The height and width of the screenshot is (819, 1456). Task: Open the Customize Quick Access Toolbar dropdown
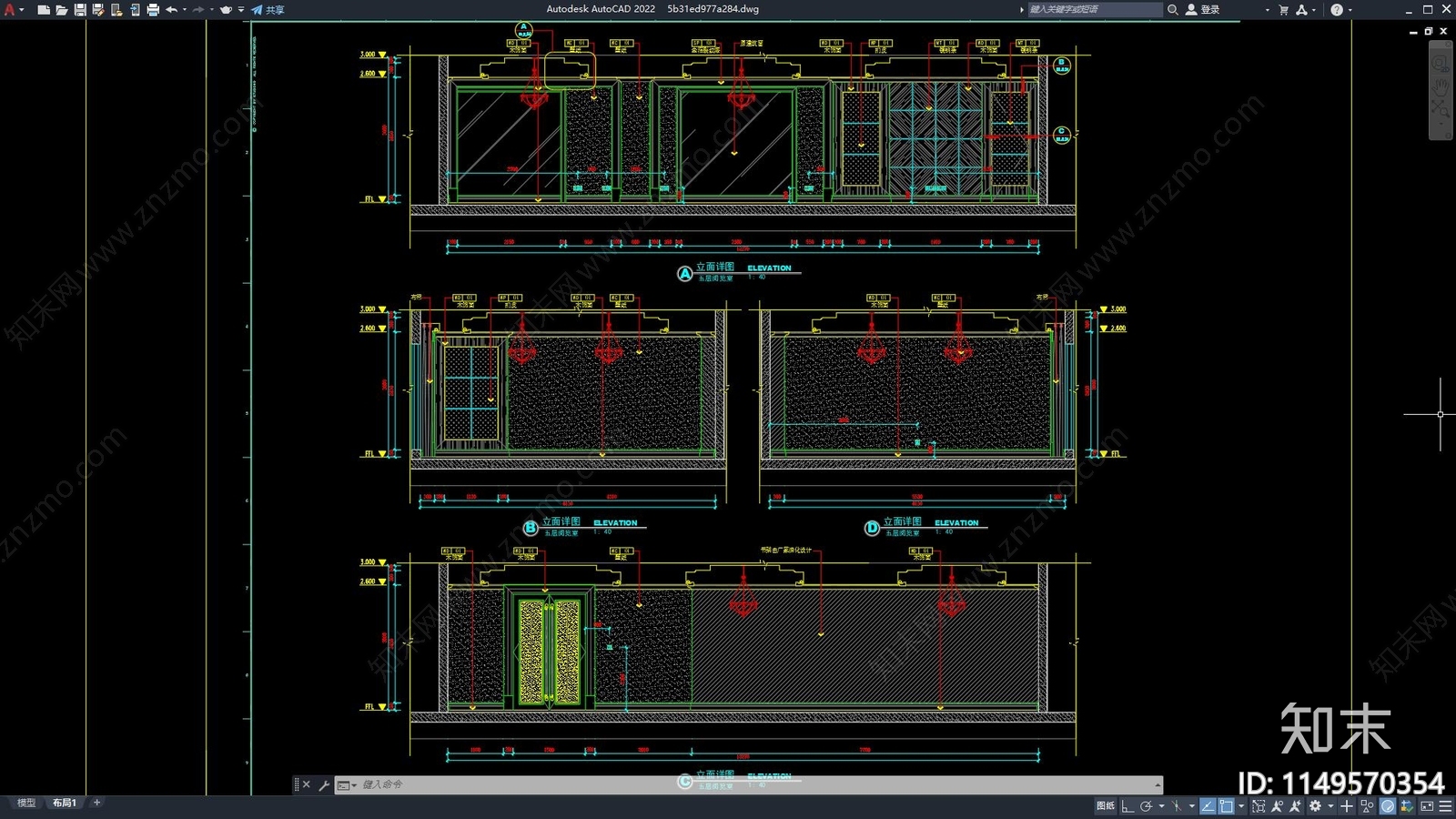click(241, 9)
